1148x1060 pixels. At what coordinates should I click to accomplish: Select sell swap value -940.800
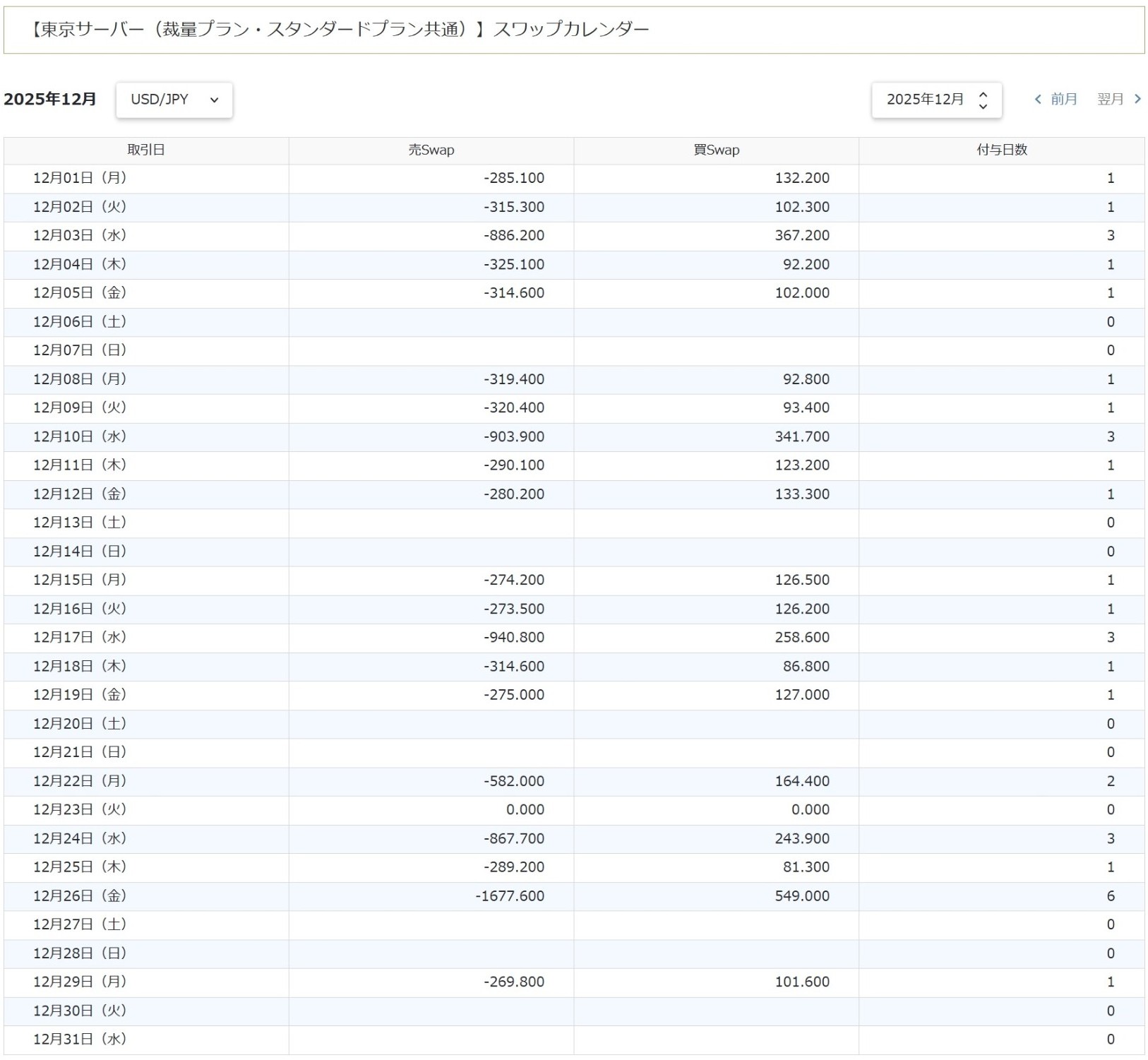(x=514, y=637)
